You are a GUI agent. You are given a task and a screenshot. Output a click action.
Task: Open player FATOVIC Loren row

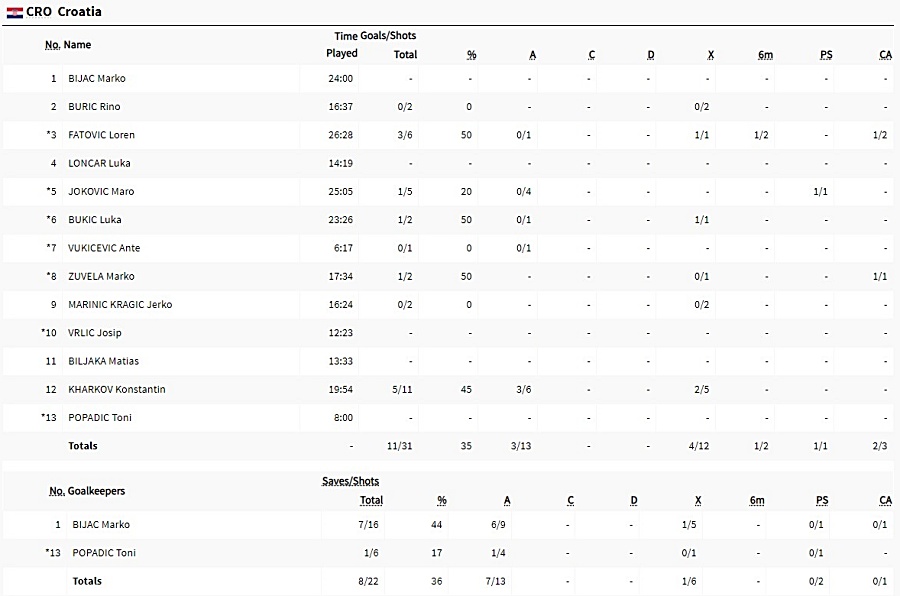tap(450, 135)
